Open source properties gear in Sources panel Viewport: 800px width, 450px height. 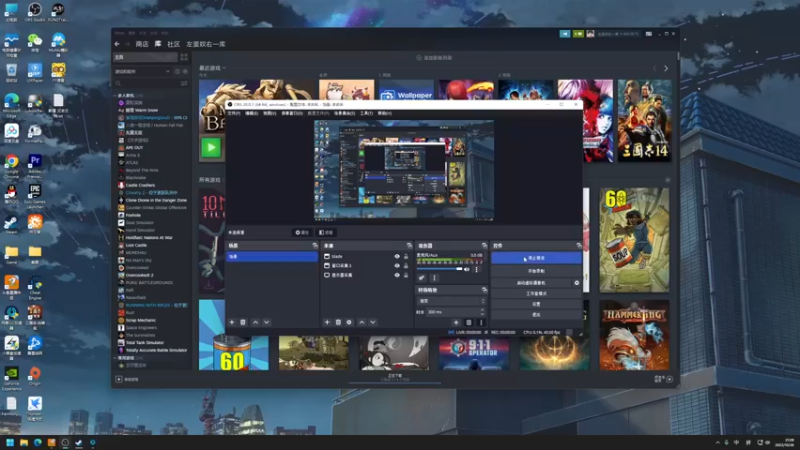(x=349, y=322)
